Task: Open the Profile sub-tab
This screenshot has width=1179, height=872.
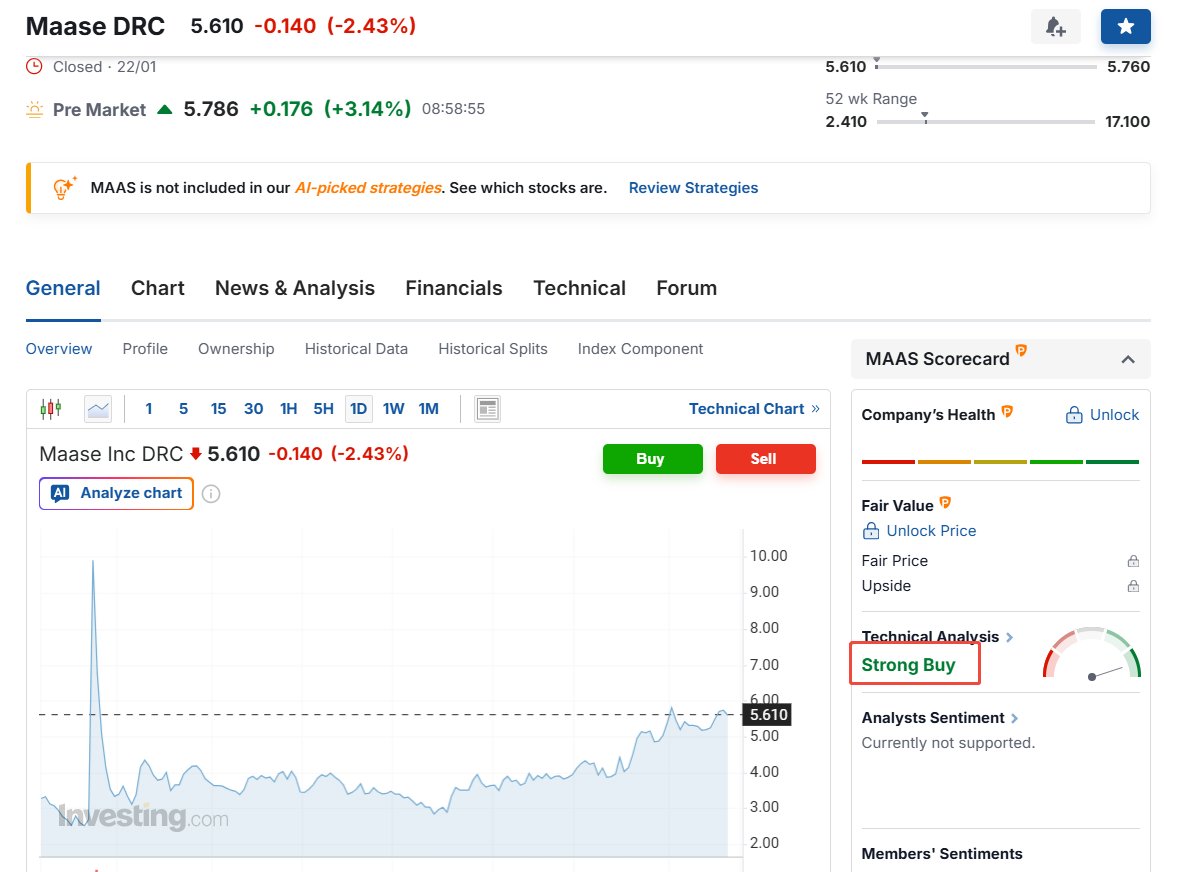Action: coord(145,349)
